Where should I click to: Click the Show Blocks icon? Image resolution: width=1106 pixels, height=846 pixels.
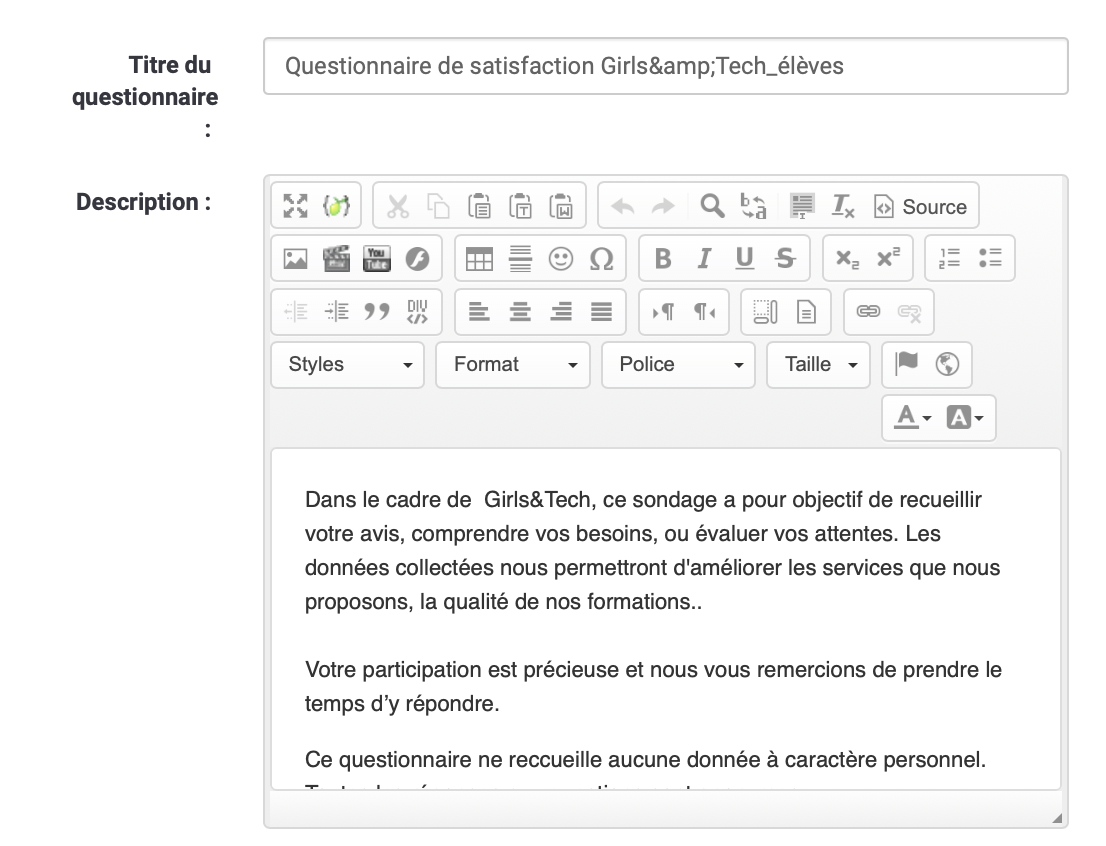(x=765, y=311)
